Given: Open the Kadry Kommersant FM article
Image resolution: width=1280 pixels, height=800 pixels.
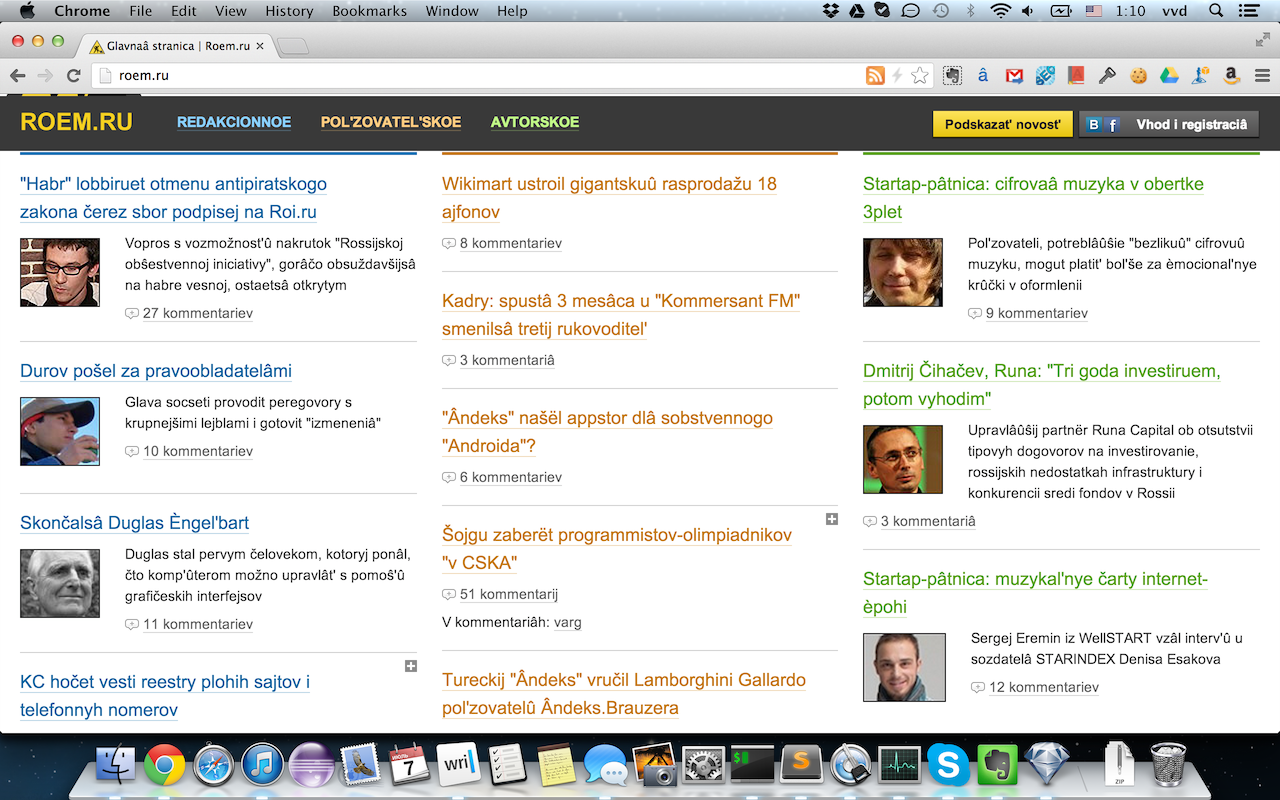Looking at the screenshot, I should 621,315.
